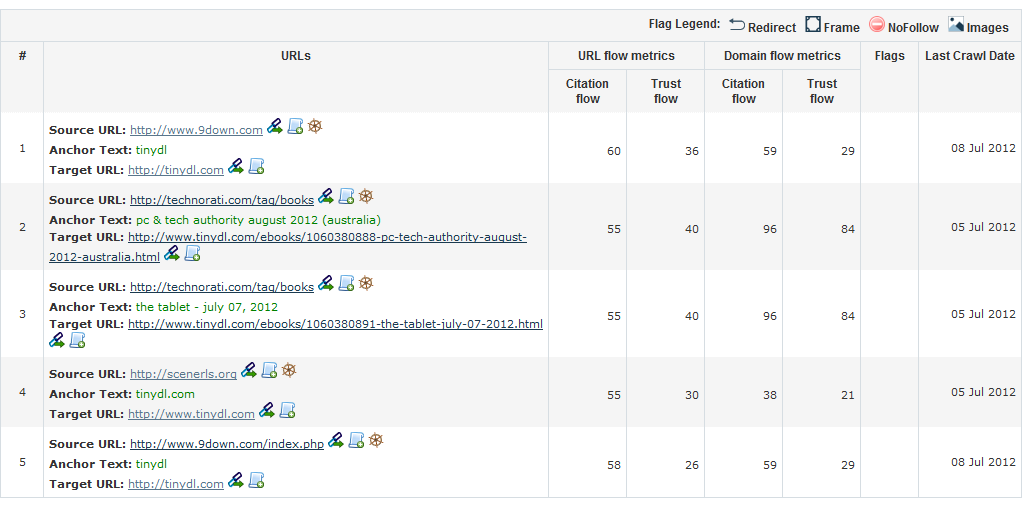Image resolution: width=1022 pixels, height=505 pixels.
Task: Open the http://scenerls.org source link
Action: click(183, 374)
